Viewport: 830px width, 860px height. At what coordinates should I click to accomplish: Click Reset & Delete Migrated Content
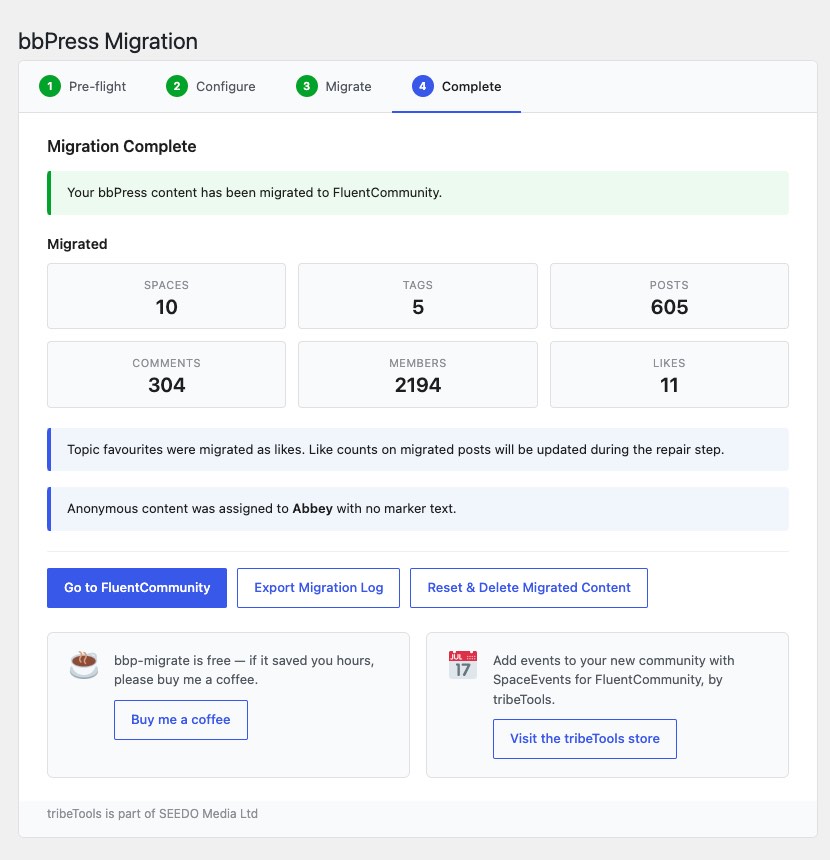[x=529, y=588]
